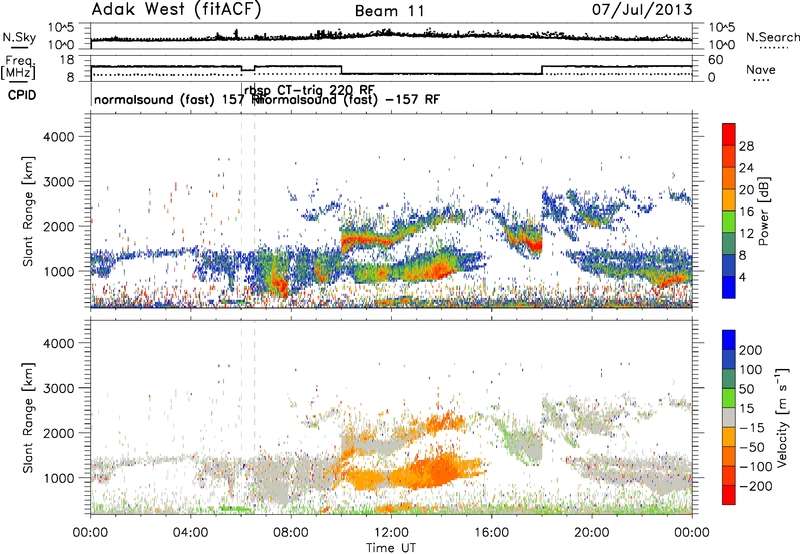Click the 'Beam 11' heading
Image resolution: width=800 pixels, height=554 pixels.
(x=389, y=11)
